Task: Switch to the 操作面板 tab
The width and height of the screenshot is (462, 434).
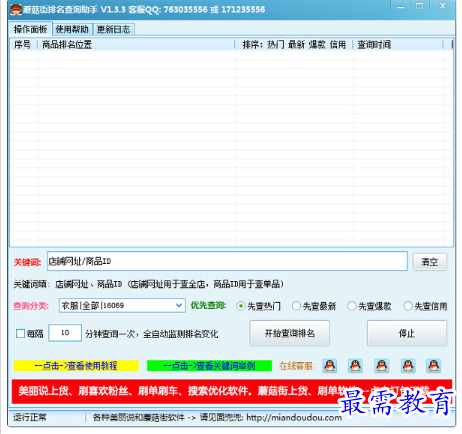Action: pos(30,29)
